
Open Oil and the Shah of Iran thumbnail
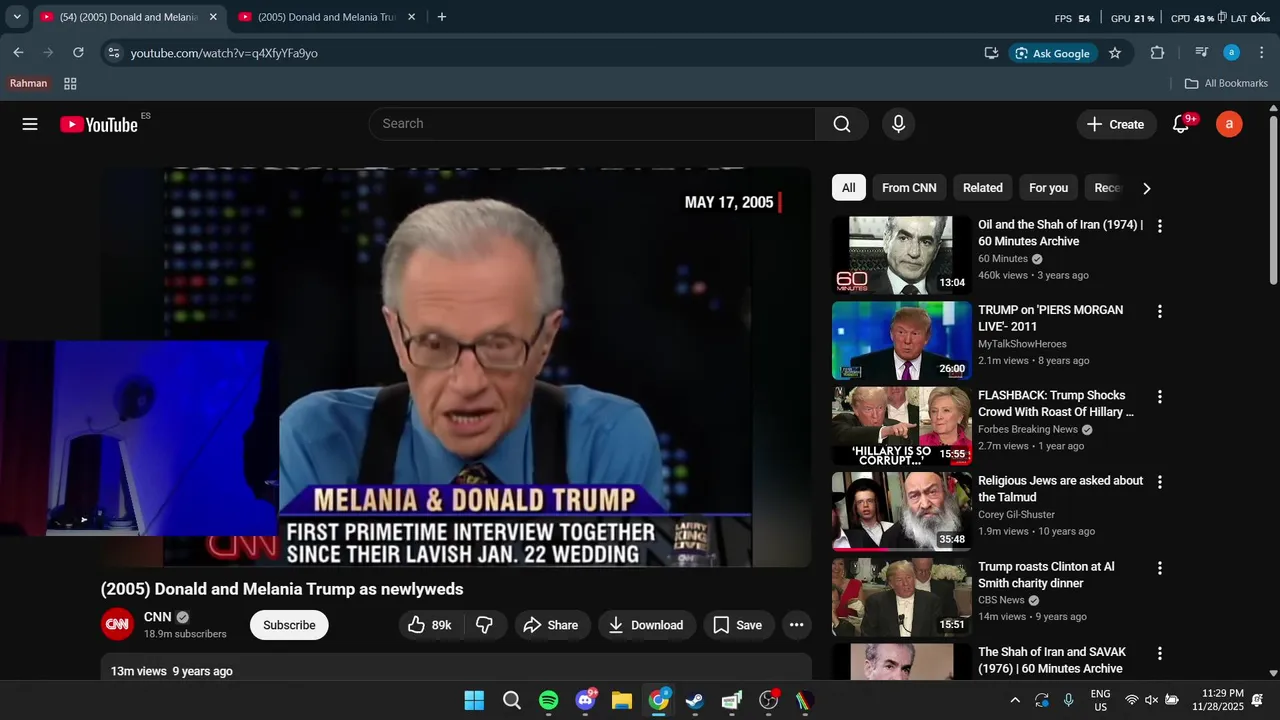tap(902, 255)
